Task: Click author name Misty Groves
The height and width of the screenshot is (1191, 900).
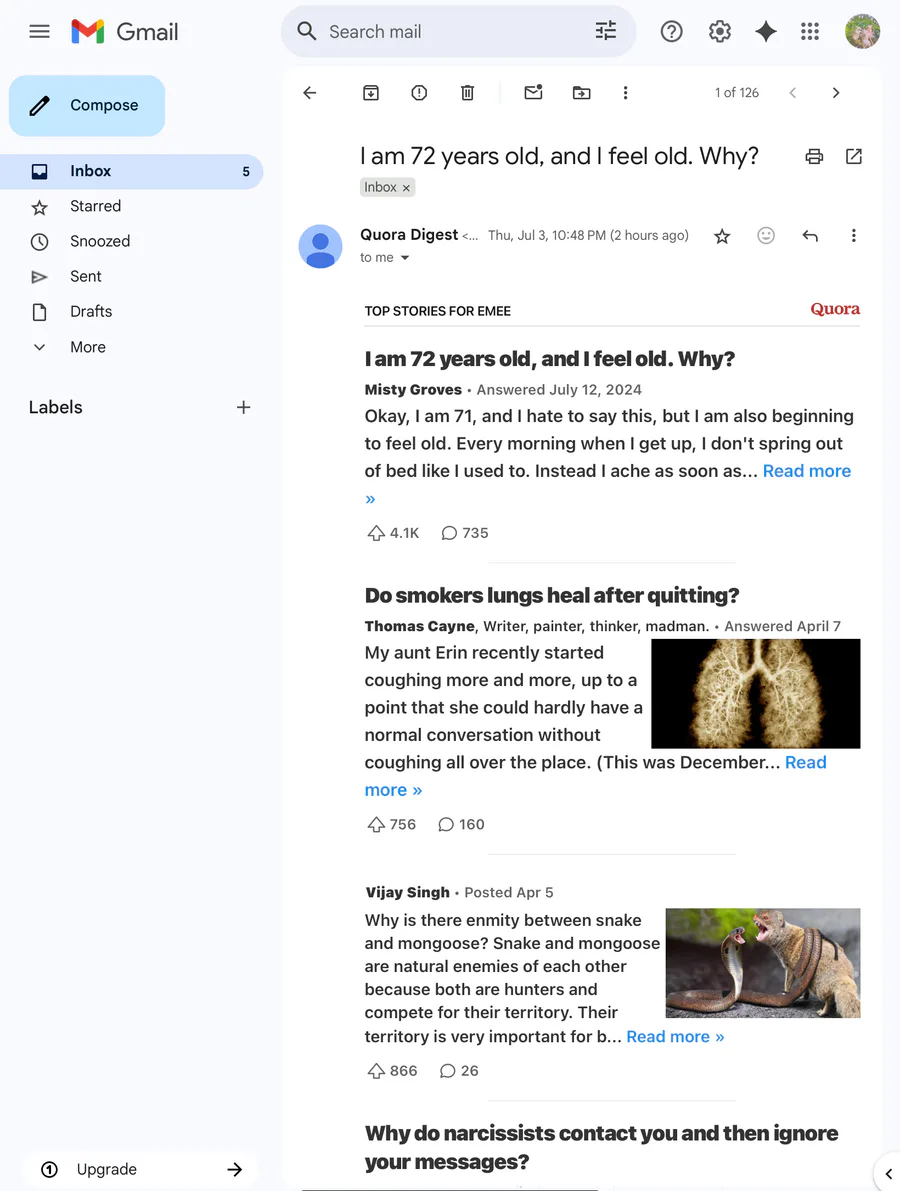Action: [x=413, y=390]
